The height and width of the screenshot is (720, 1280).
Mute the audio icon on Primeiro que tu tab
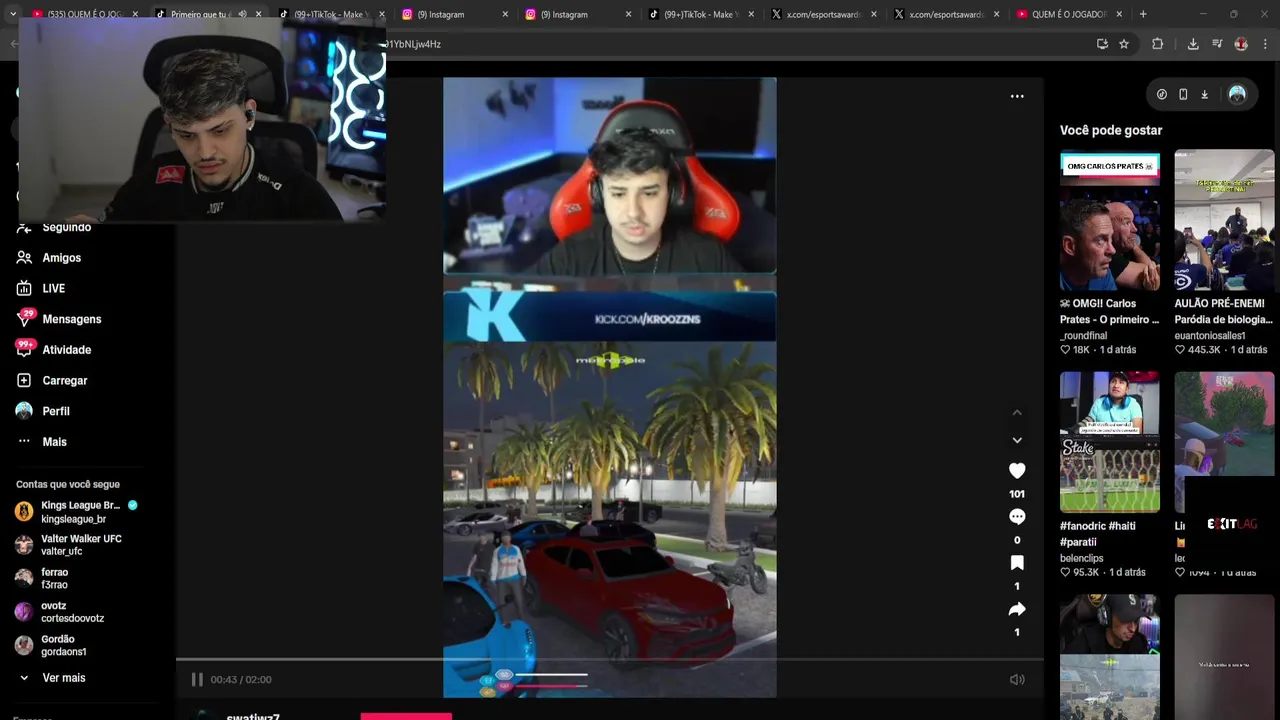pyautogui.click(x=241, y=14)
